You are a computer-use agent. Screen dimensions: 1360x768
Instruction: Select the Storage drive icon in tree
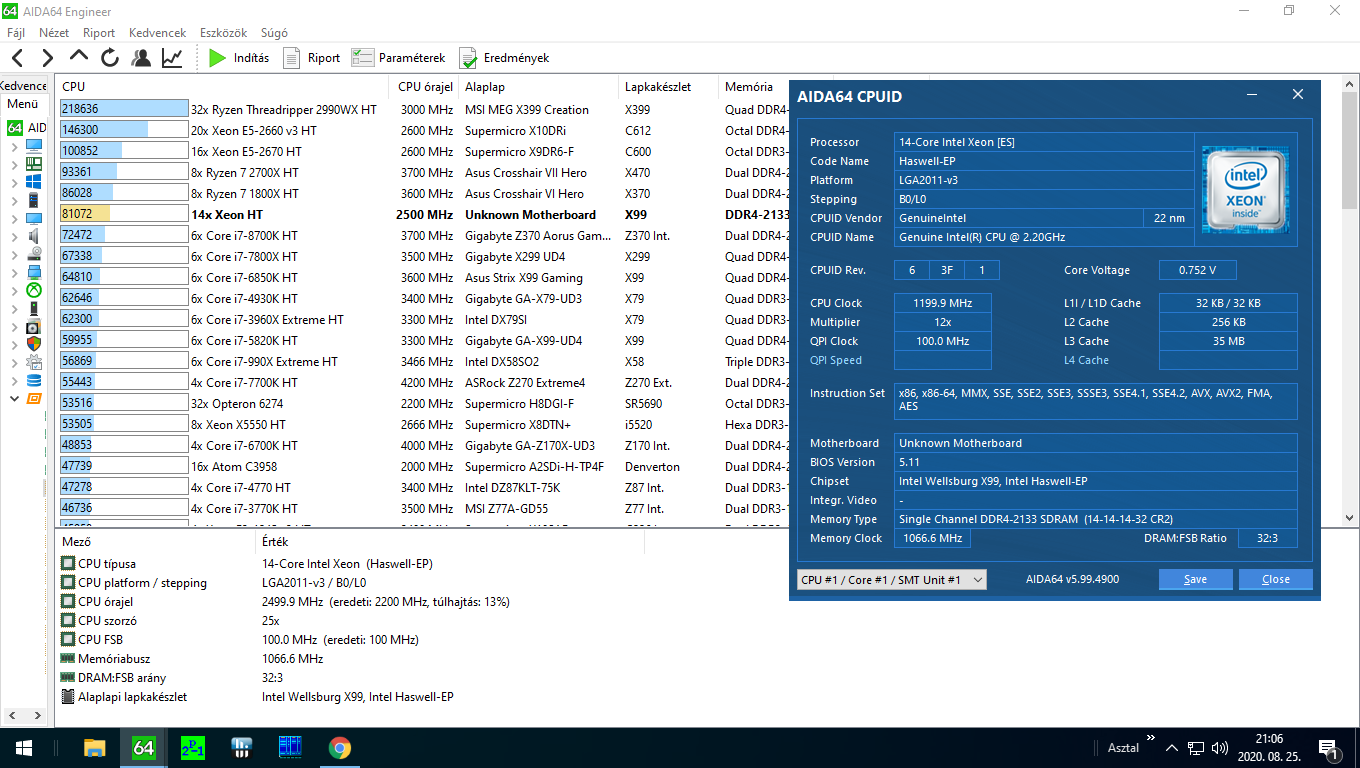(34, 254)
